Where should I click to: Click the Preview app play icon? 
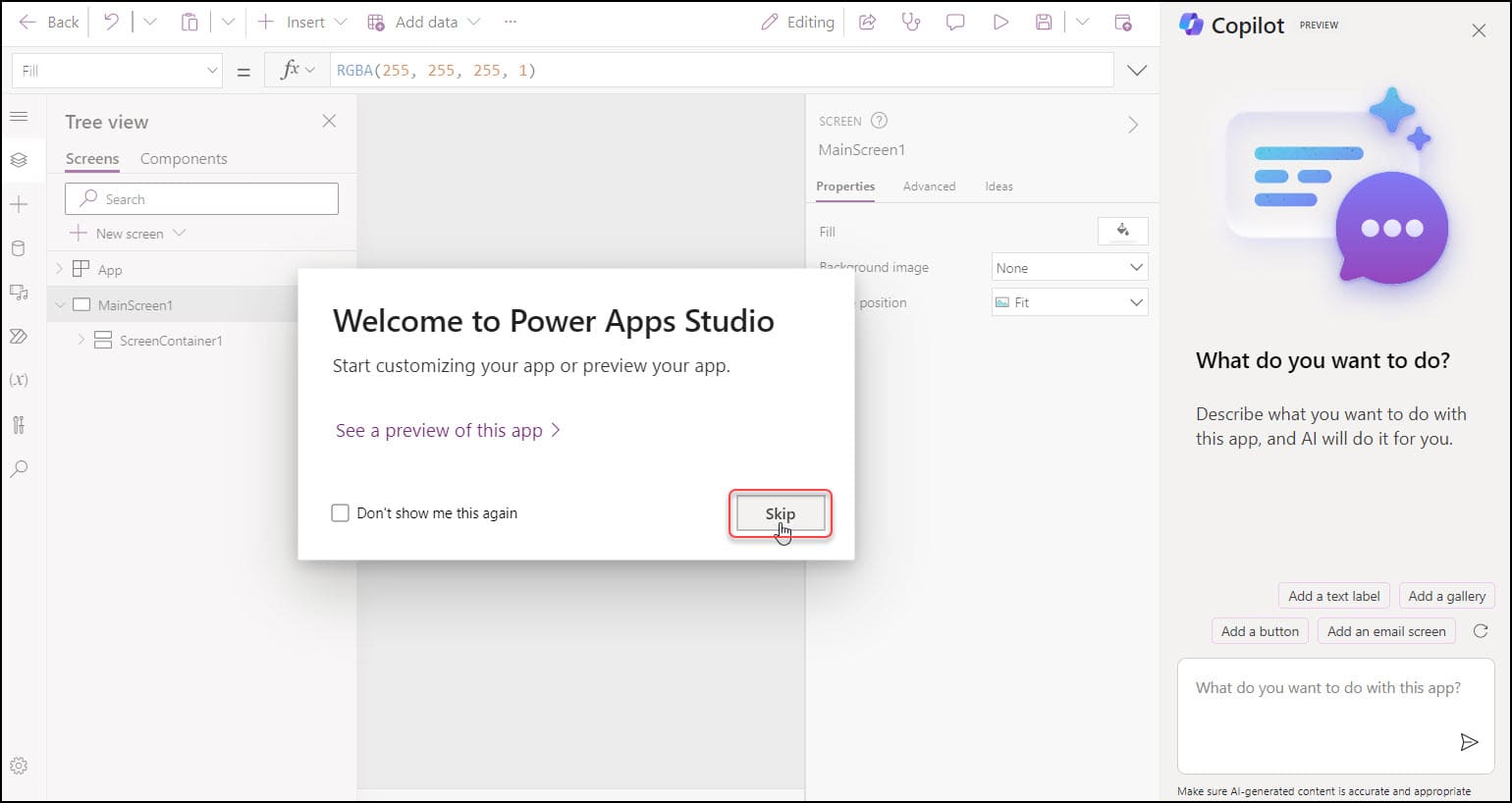pyautogui.click(x=1000, y=22)
